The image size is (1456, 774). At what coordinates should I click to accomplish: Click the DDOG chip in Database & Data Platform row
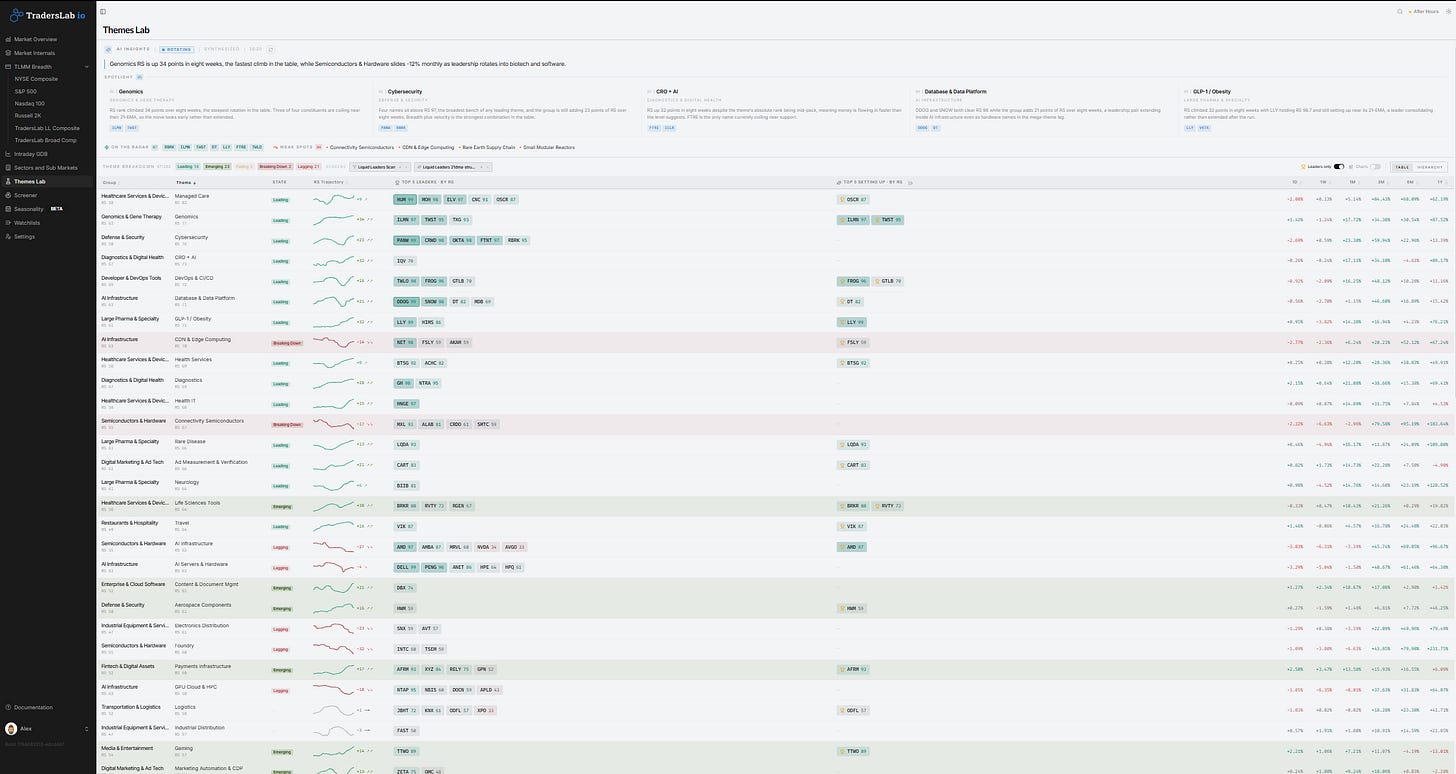tap(407, 301)
